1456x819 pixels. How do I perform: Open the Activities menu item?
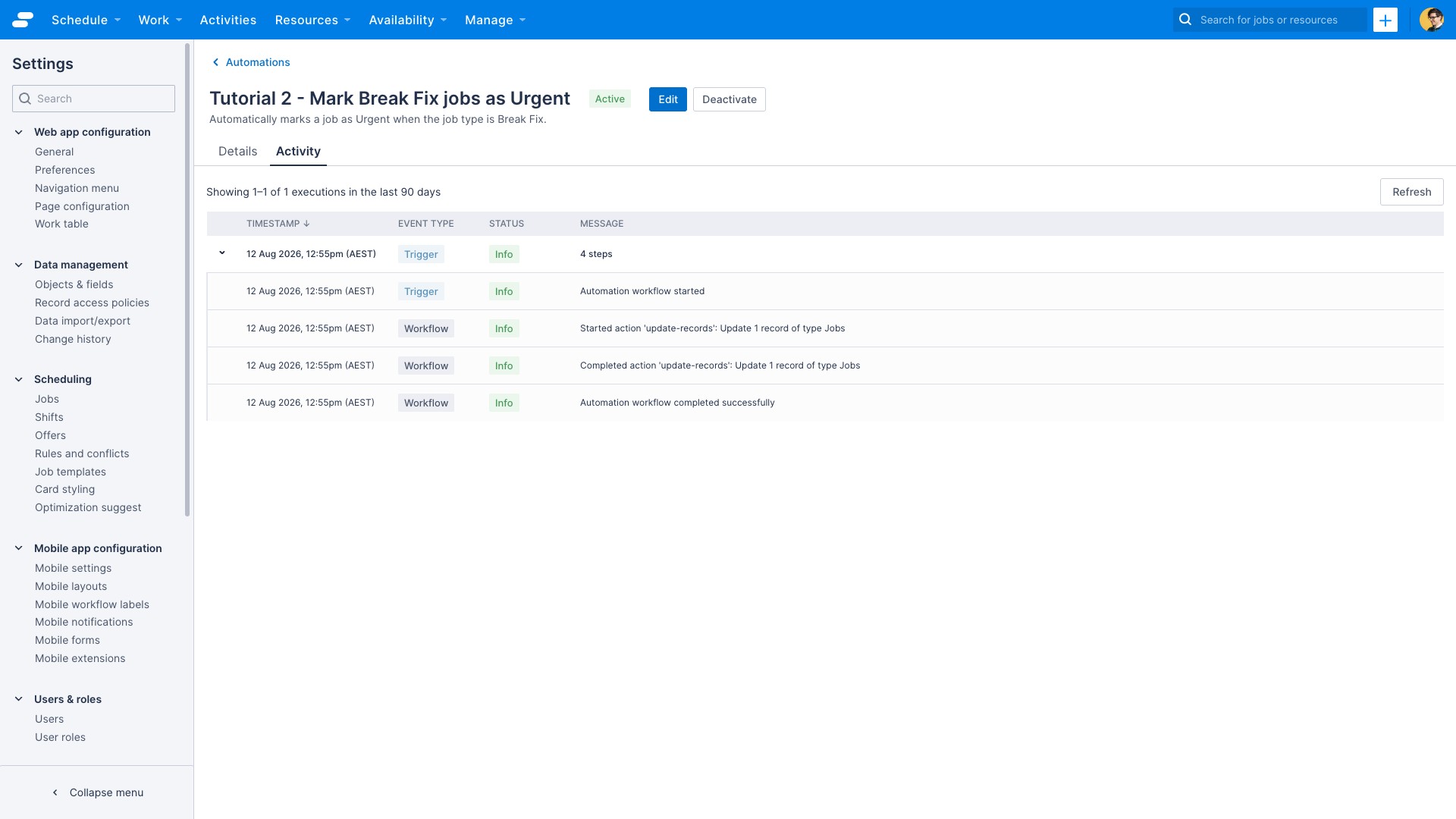click(x=227, y=20)
